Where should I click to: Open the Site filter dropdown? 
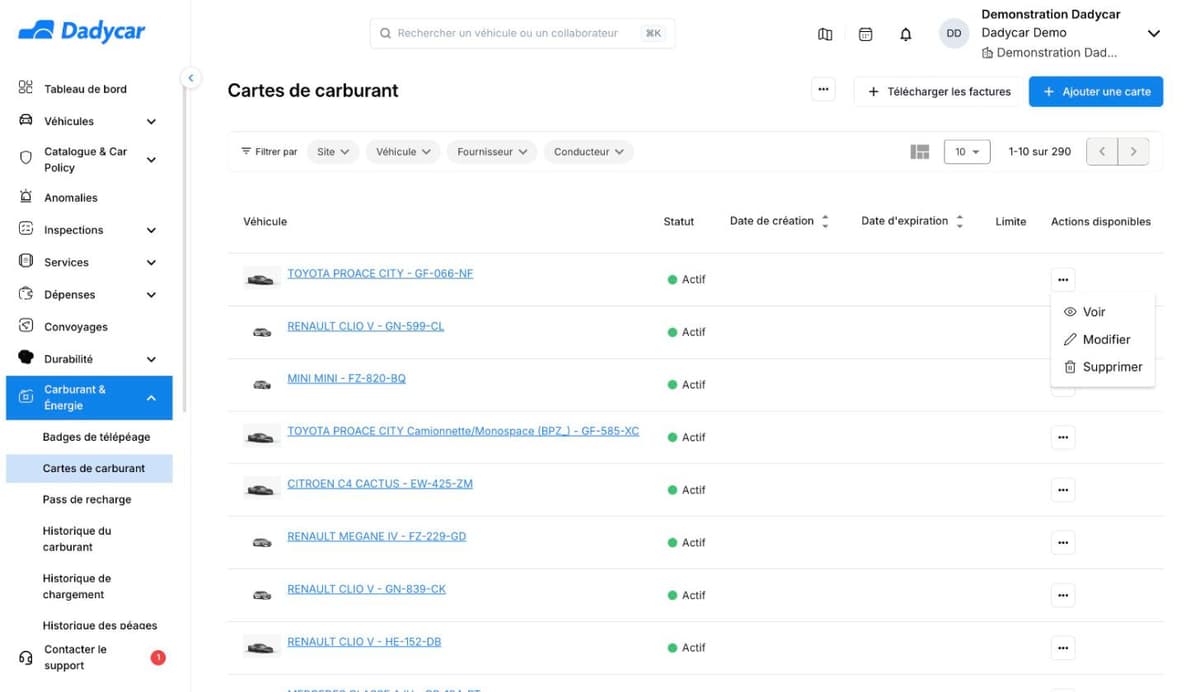tap(333, 152)
